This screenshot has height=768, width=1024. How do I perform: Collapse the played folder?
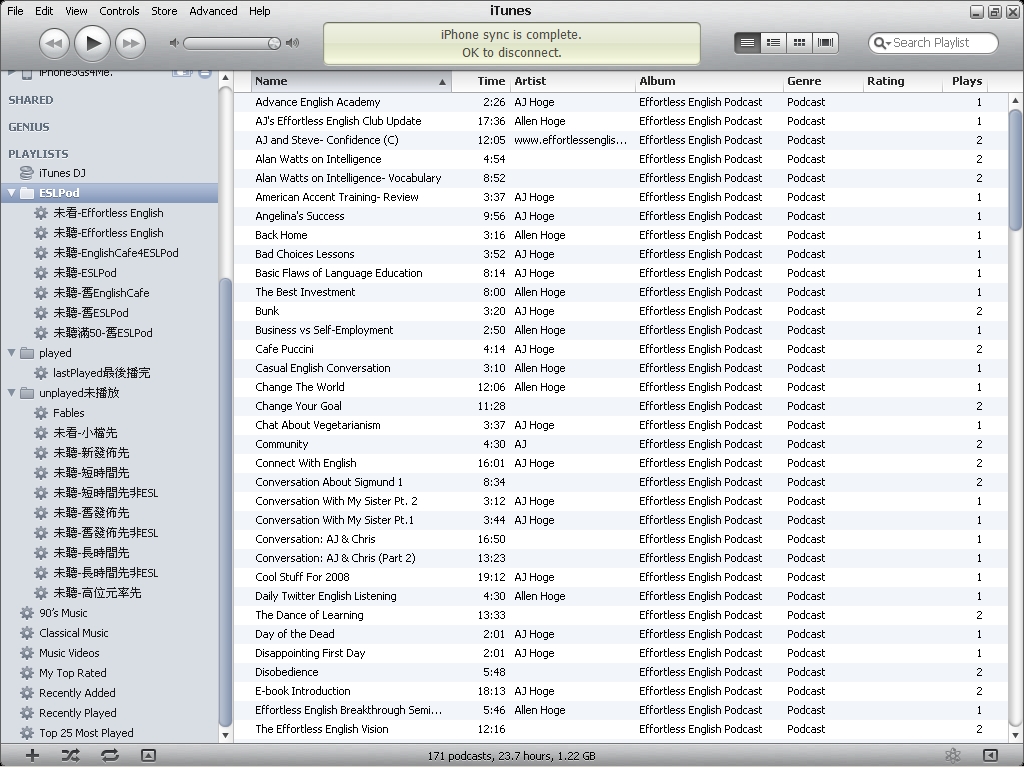(x=11, y=353)
